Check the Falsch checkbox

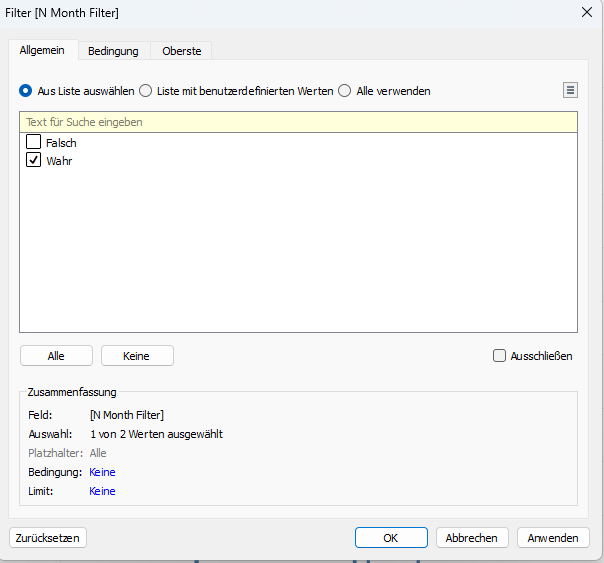pyautogui.click(x=34, y=142)
